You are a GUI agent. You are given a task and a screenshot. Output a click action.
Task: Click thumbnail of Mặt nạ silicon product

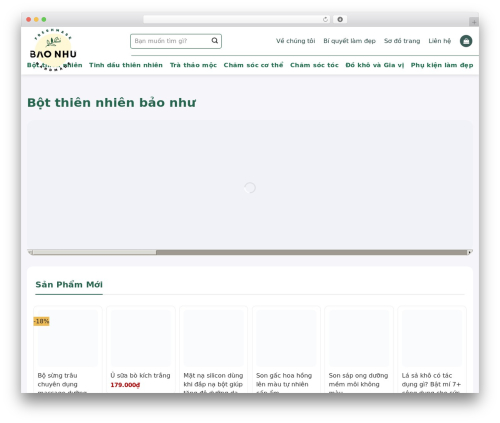tap(214, 338)
